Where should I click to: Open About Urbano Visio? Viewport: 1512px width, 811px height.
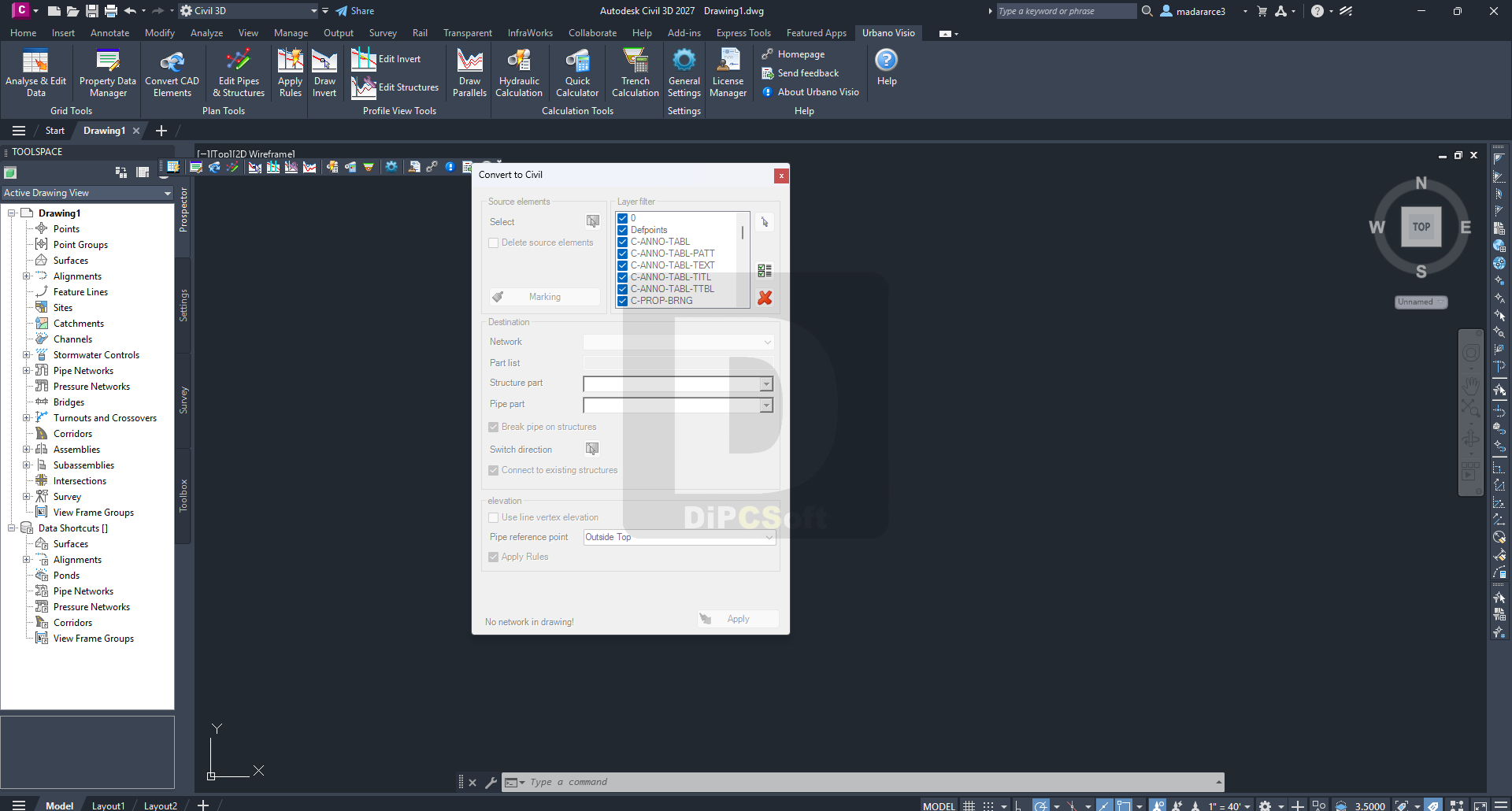coord(811,92)
